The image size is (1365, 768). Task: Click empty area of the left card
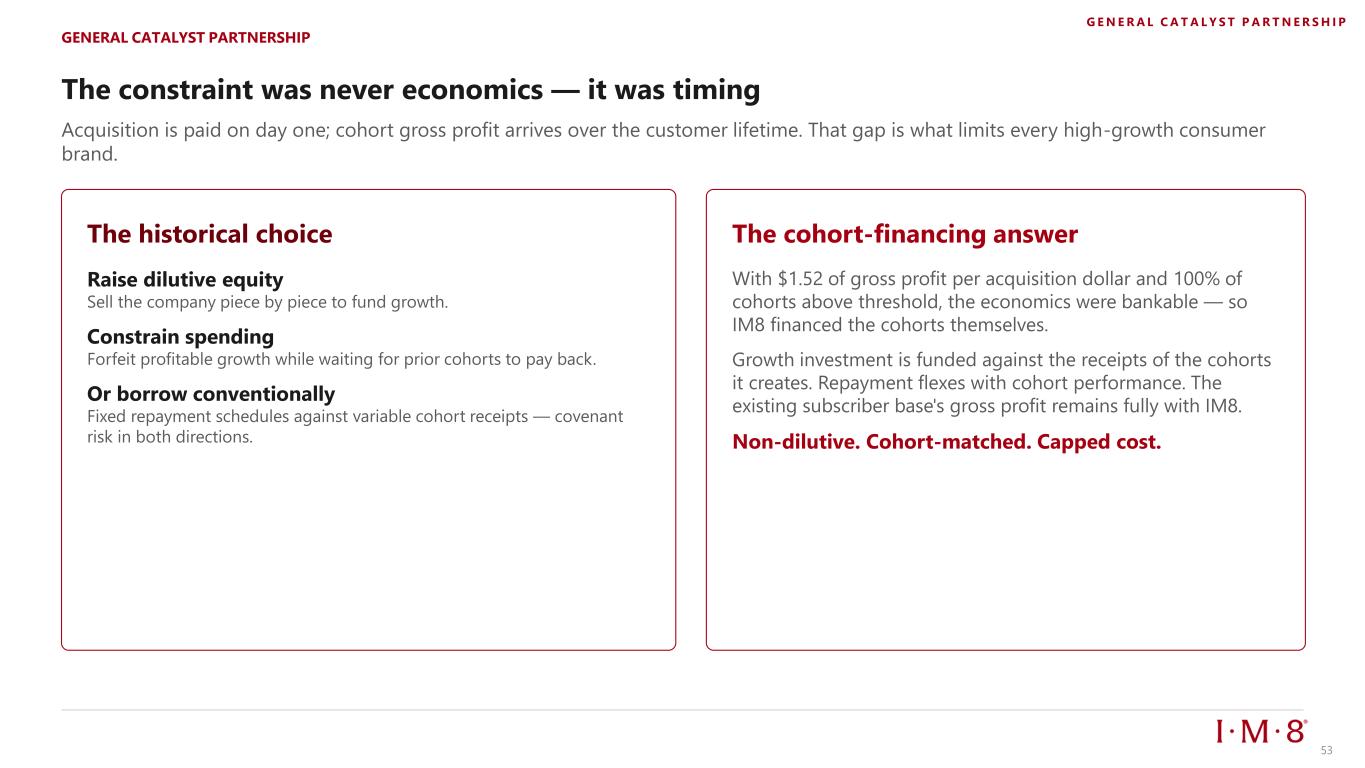tap(368, 550)
